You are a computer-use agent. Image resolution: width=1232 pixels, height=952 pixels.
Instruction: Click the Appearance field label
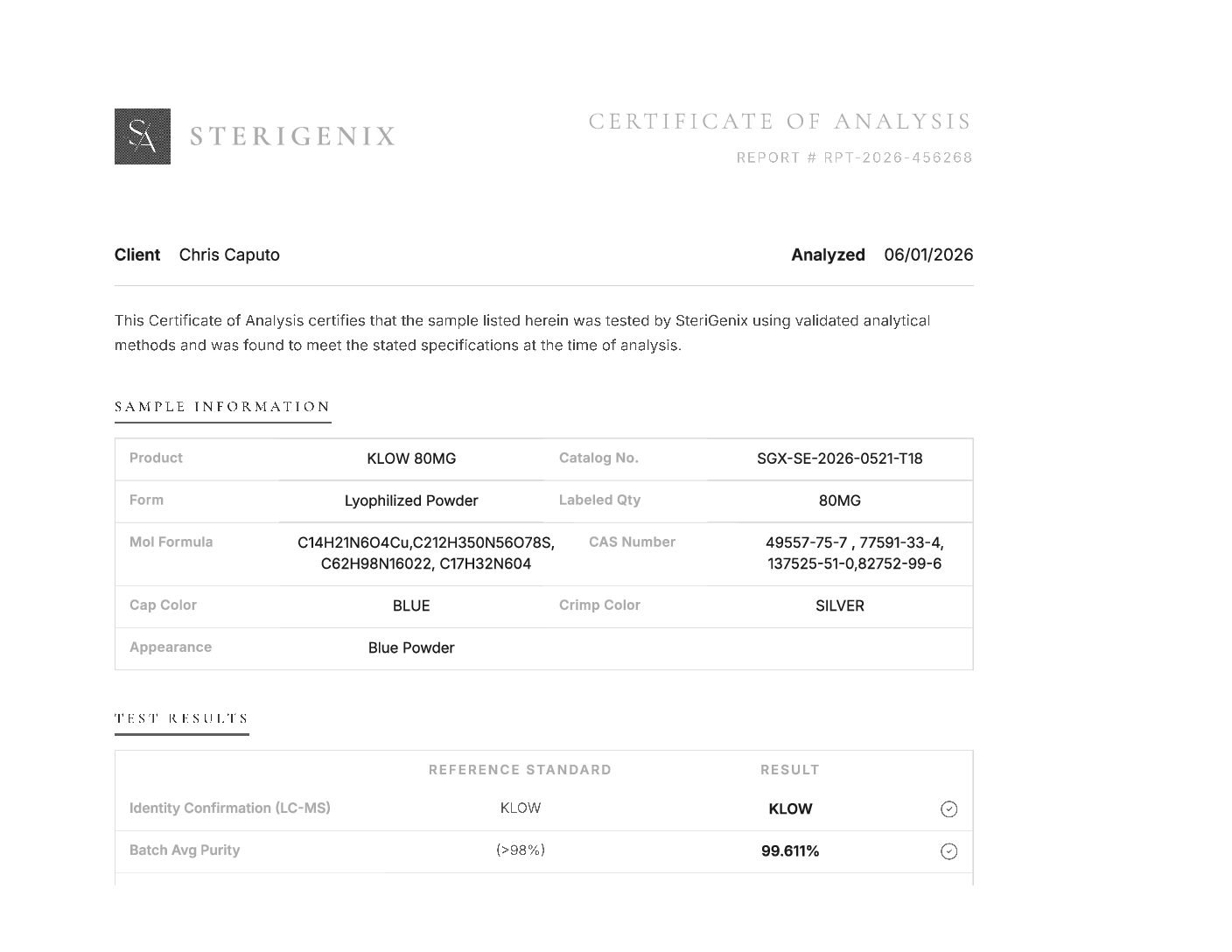[x=171, y=647]
